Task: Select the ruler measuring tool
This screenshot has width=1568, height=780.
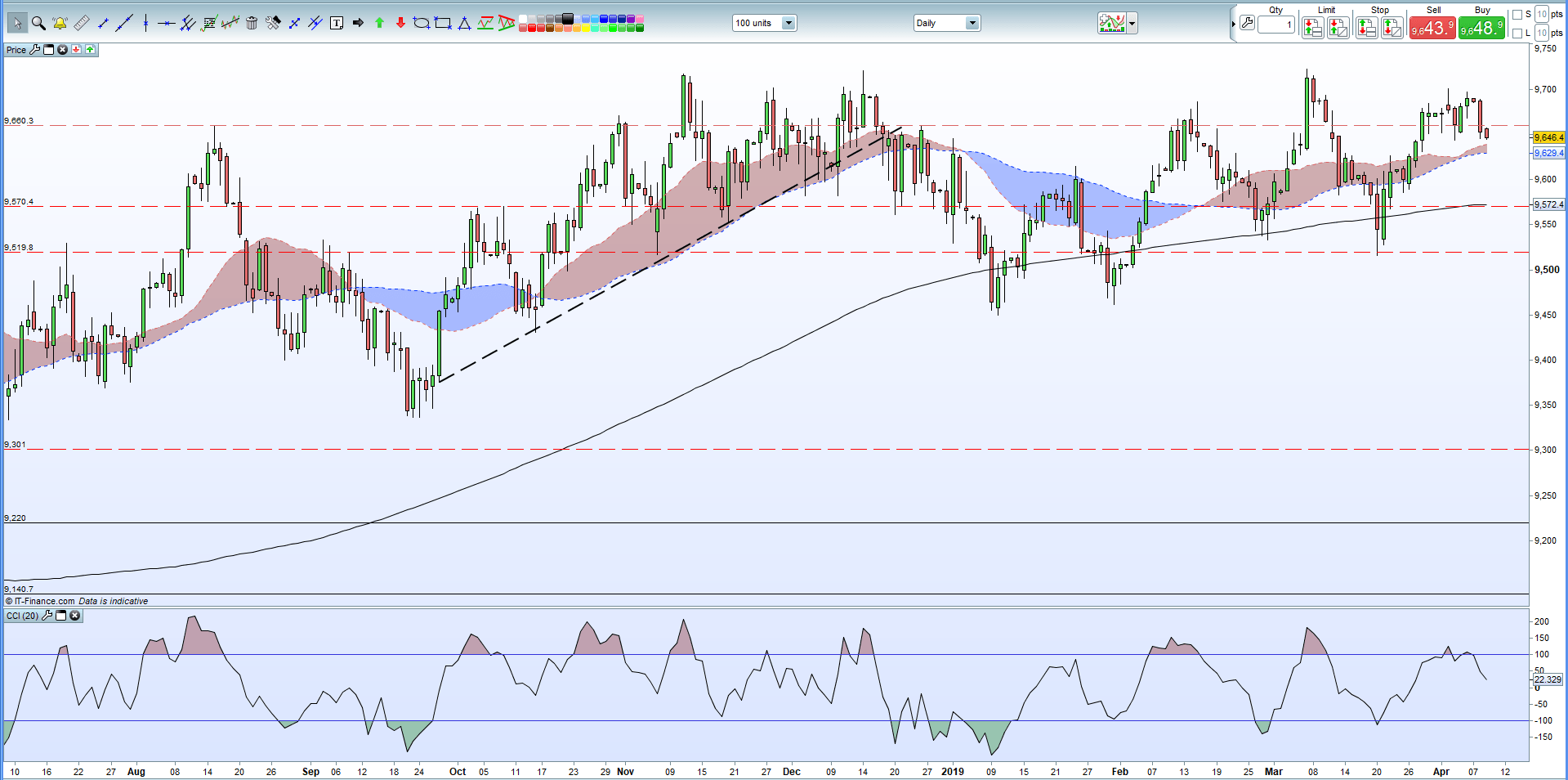Action: (x=82, y=23)
